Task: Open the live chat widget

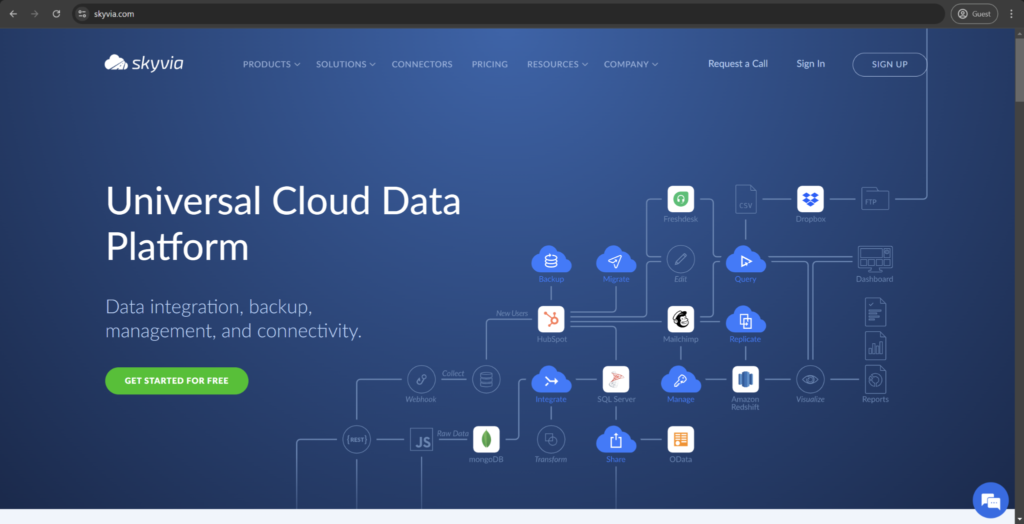Action: [991, 501]
